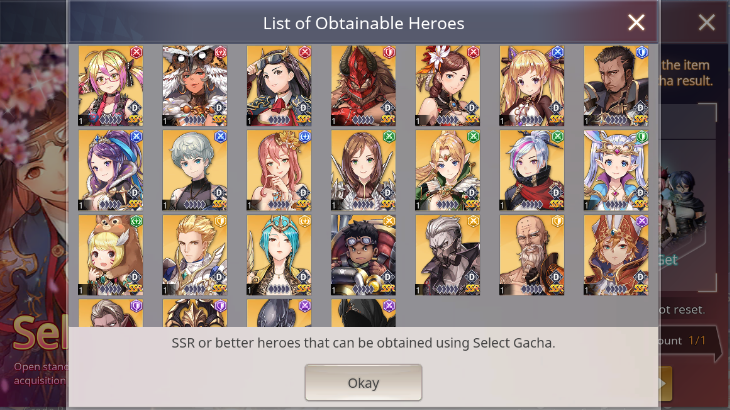This screenshot has height=410, width=730.
Task: Open the dark-skinned armored man hero card
Action: click(x=616, y=86)
